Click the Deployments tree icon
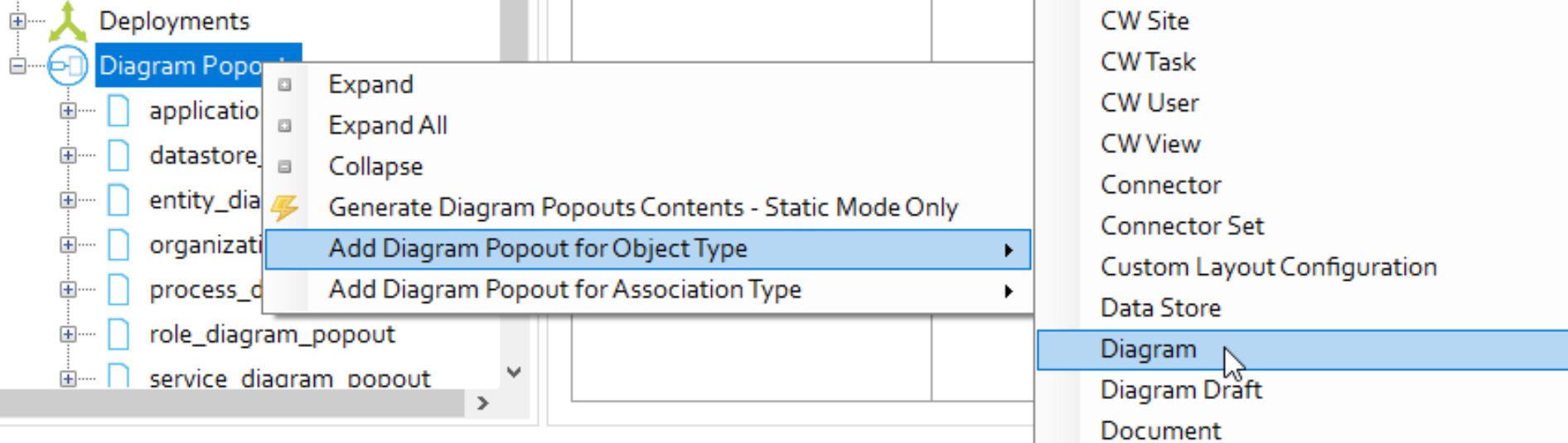The height and width of the screenshot is (443, 1568). 68,22
